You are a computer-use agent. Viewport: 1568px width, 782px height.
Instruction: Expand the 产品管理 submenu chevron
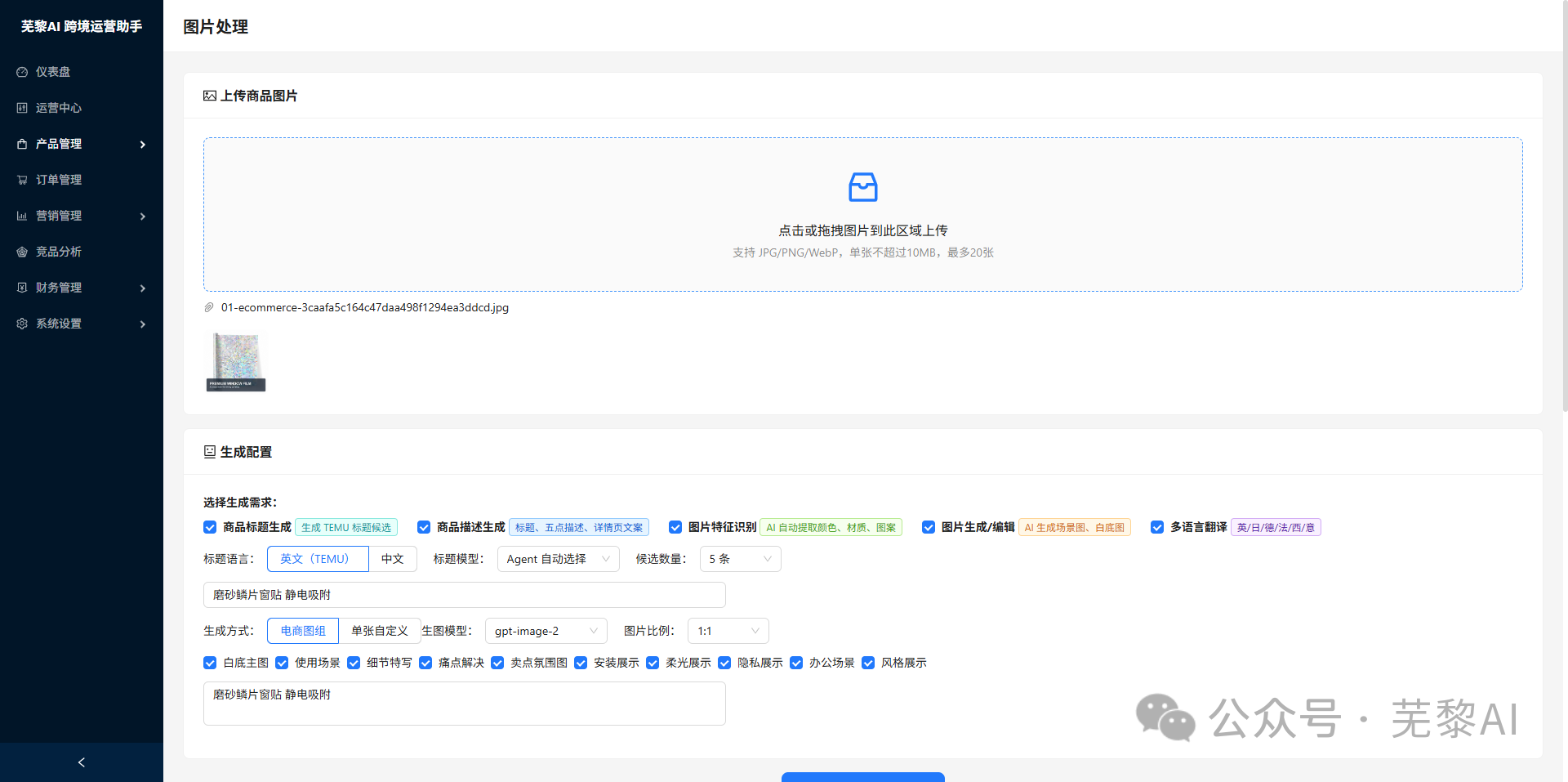point(143,145)
